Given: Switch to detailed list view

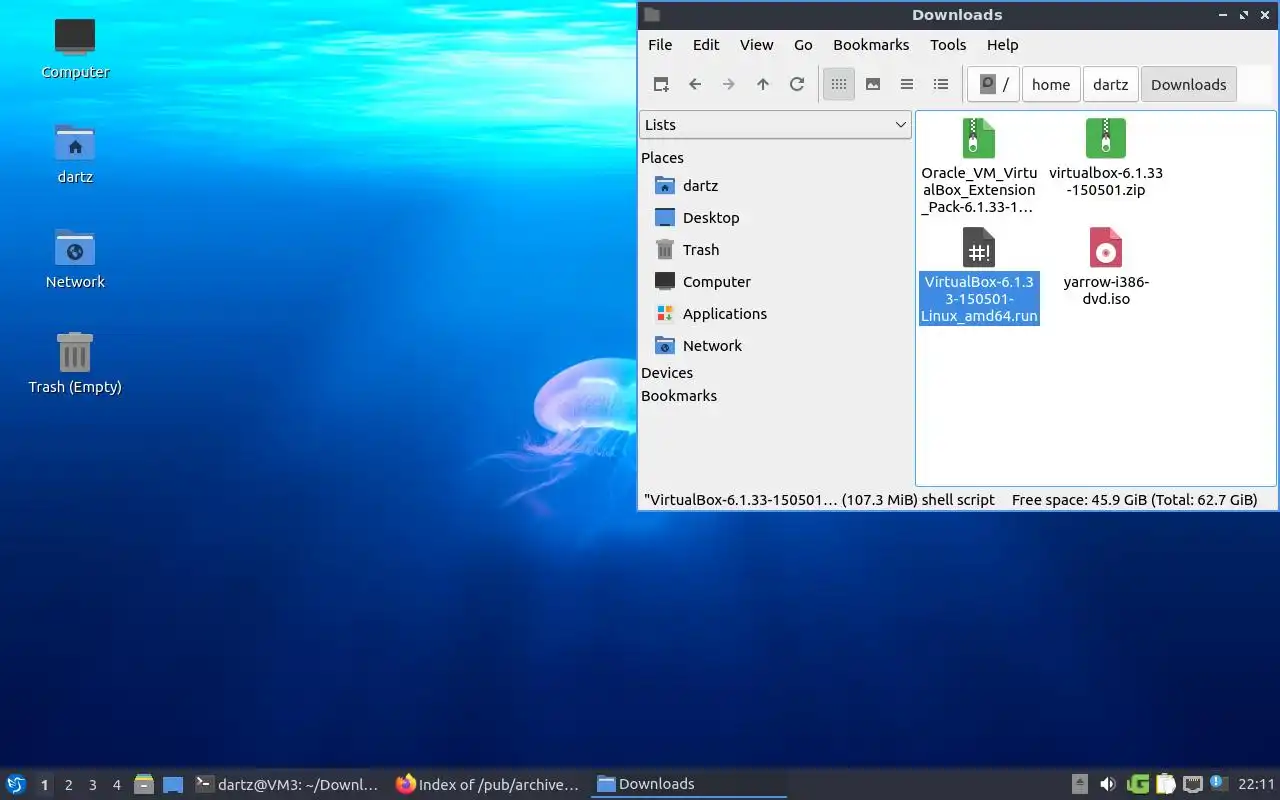Looking at the screenshot, I should point(941,85).
